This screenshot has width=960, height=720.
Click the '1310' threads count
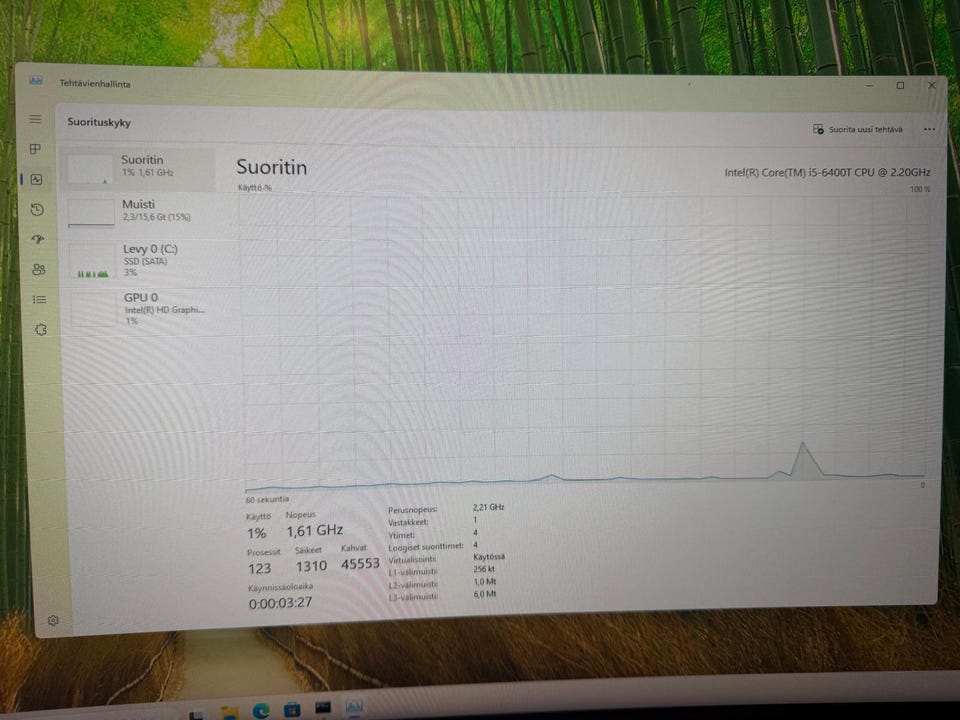coord(311,566)
